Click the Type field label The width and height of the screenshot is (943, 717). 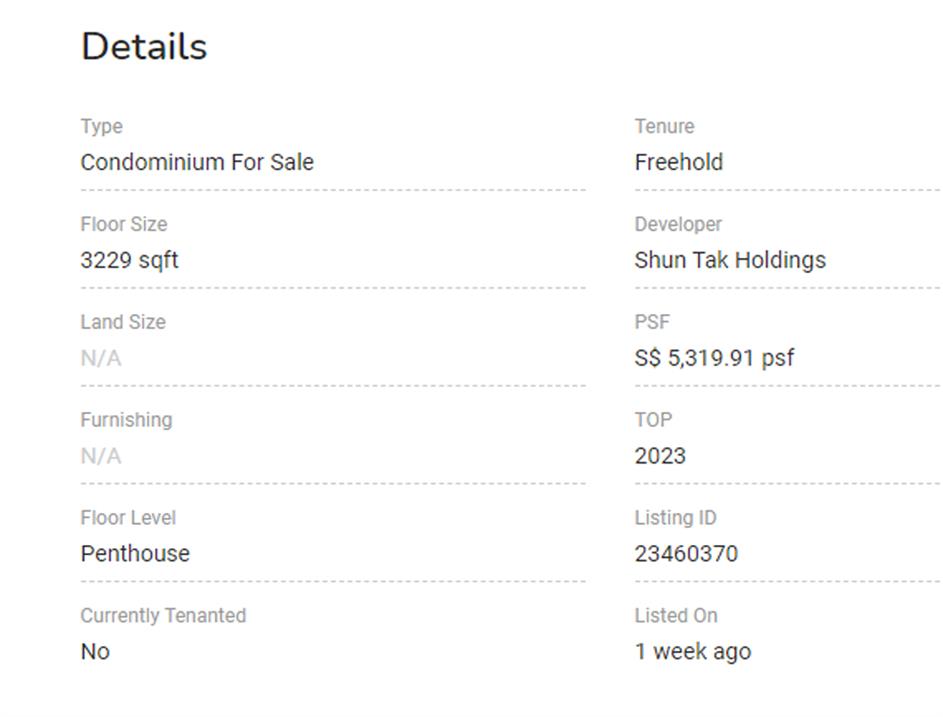[101, 127]
